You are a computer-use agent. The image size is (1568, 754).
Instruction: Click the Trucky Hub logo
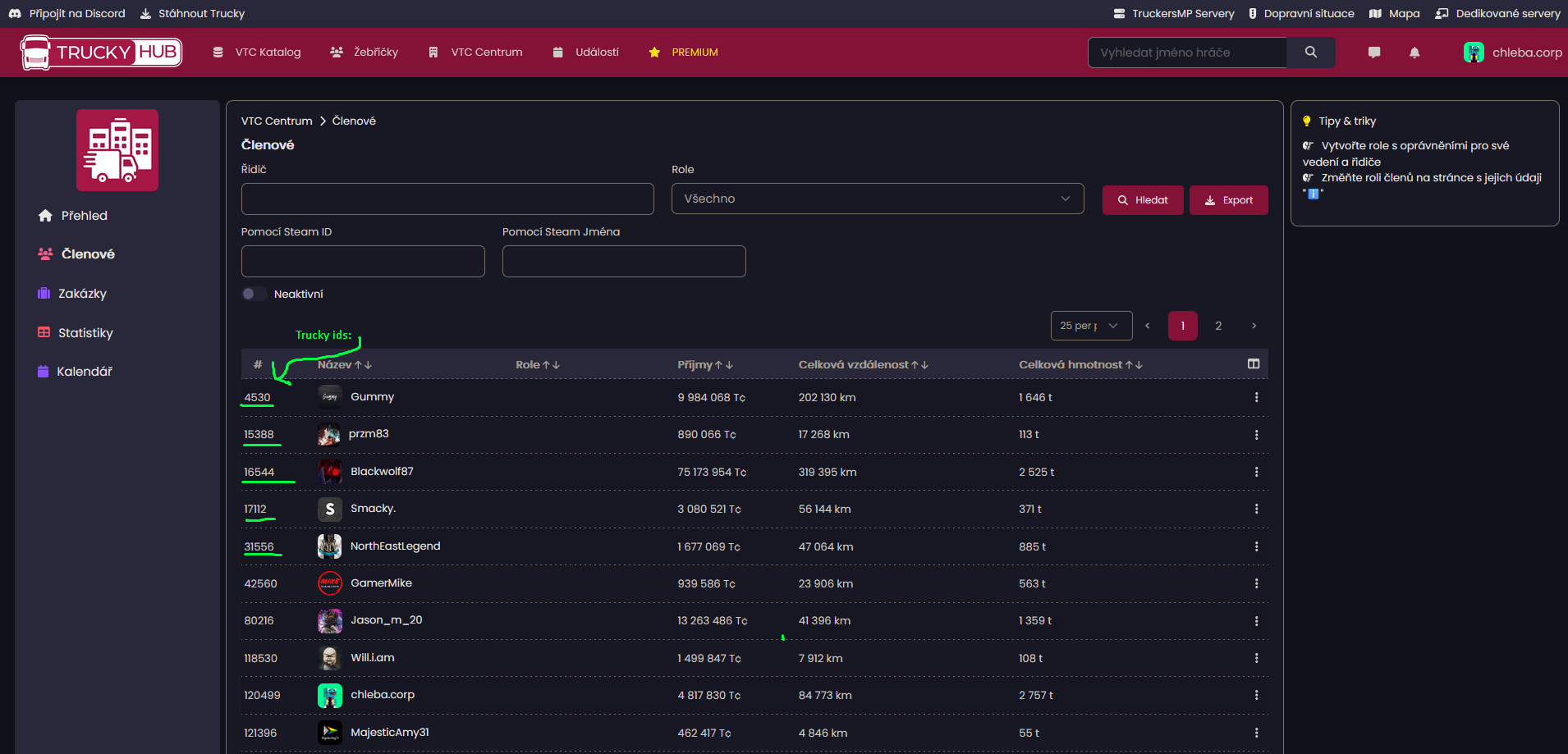click(x=101, y=53)
